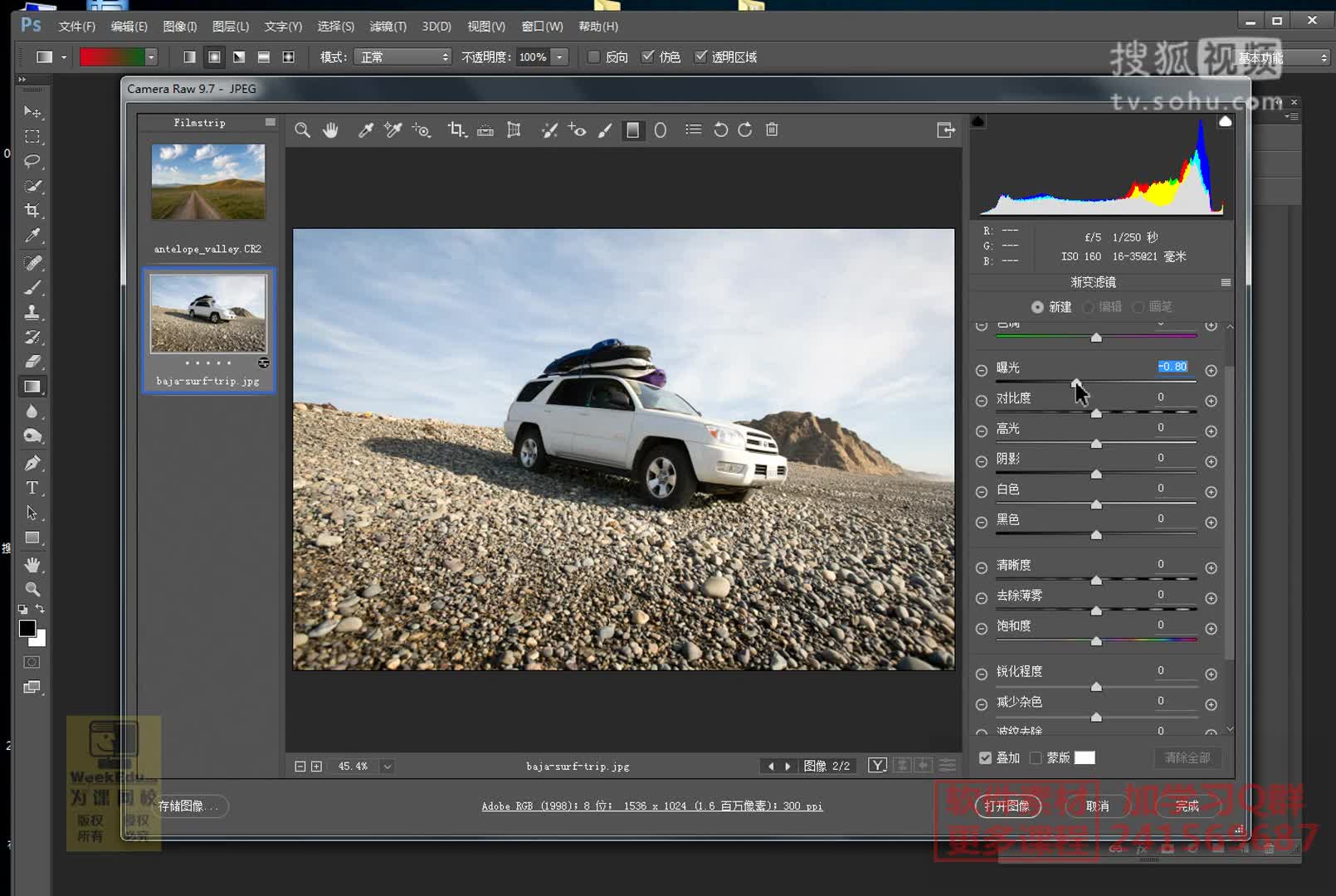Open the 滤镜(T) menu

(388, 27)
